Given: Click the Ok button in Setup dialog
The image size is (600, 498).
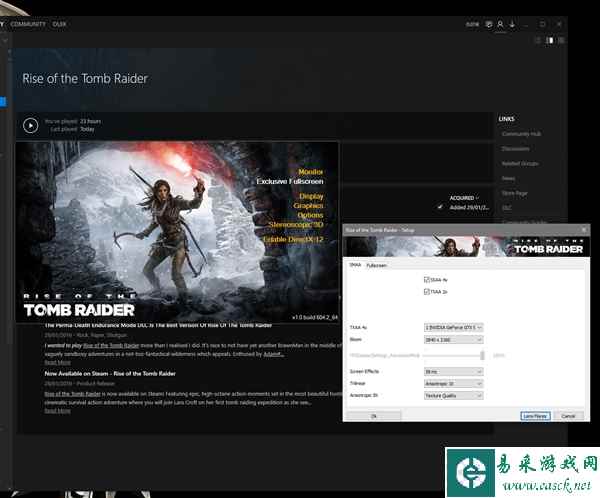Looking at the screenshot, I should tap(374, 416).
